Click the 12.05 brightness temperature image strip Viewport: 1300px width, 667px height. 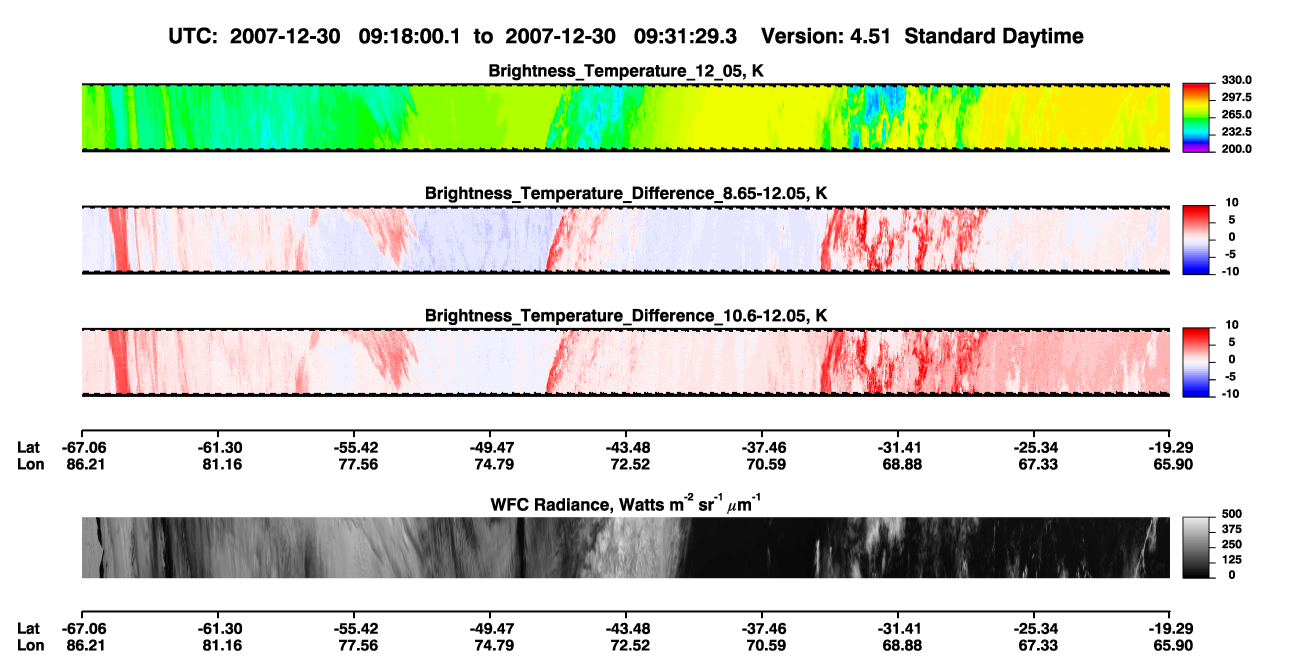tap(626, 118)
